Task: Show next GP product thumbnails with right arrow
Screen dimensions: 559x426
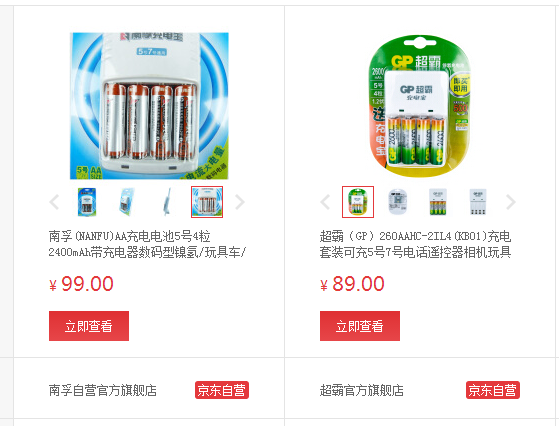Action: [511, 202]
